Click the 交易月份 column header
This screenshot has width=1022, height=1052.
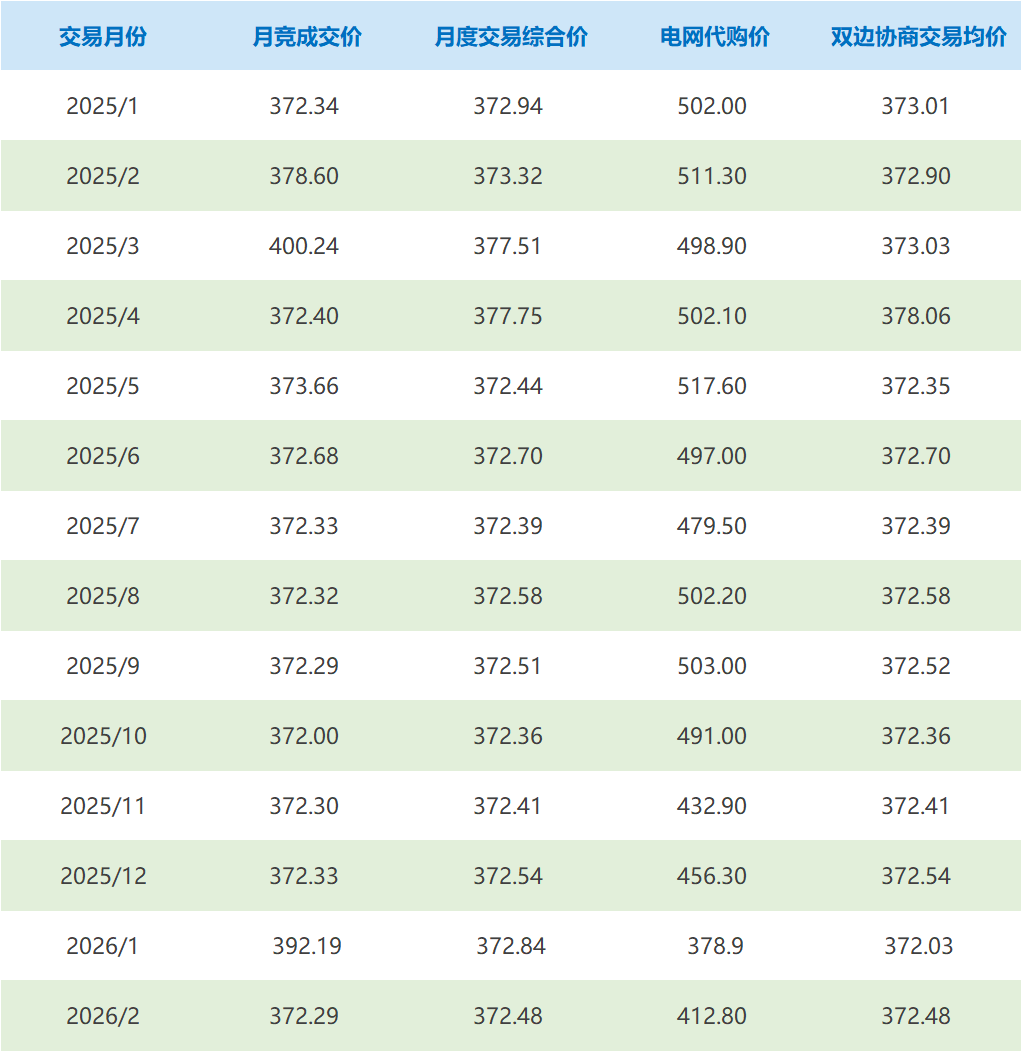point(102,37)
